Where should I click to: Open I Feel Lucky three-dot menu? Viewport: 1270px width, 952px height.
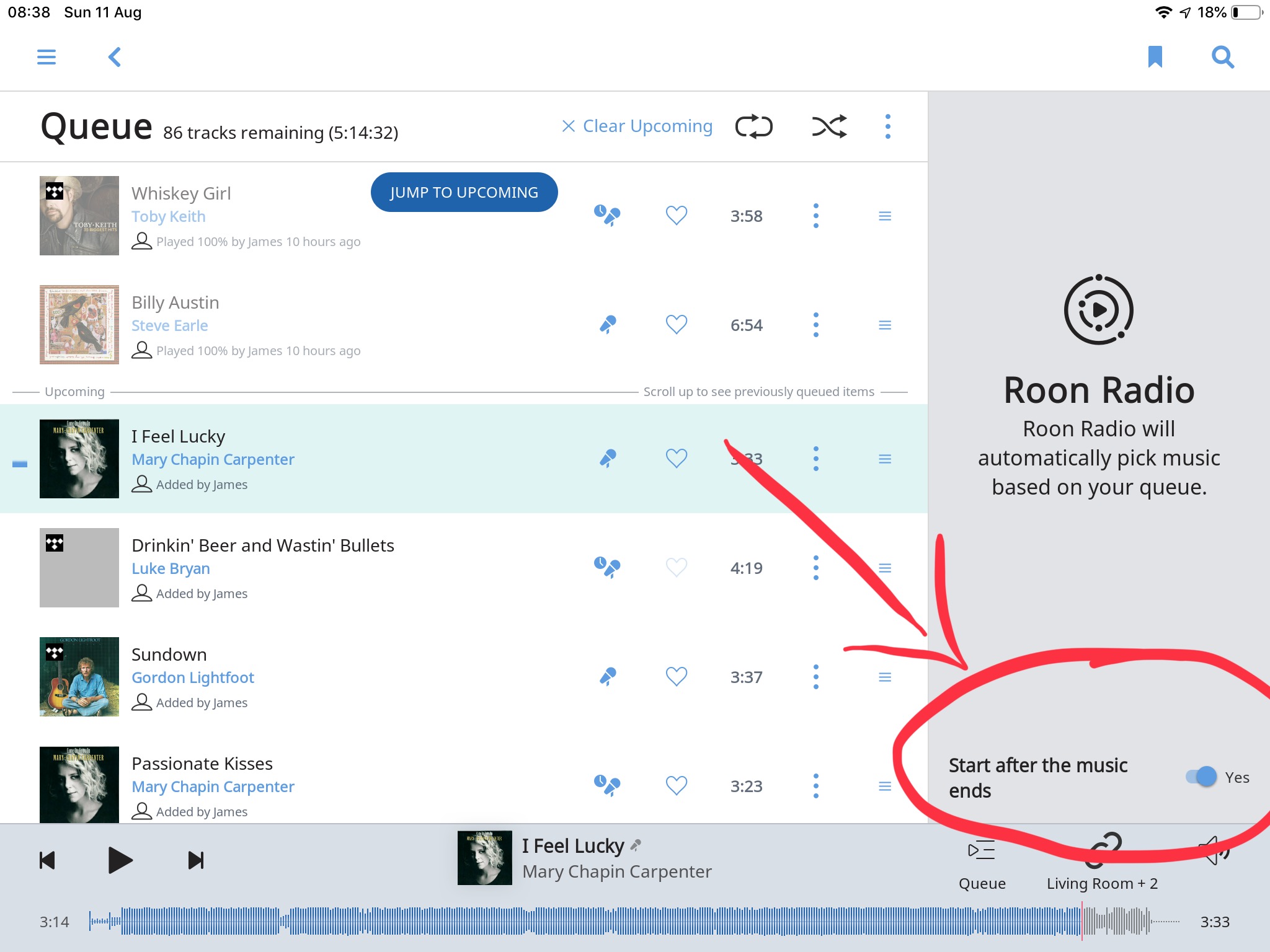(x=815, y=459)
